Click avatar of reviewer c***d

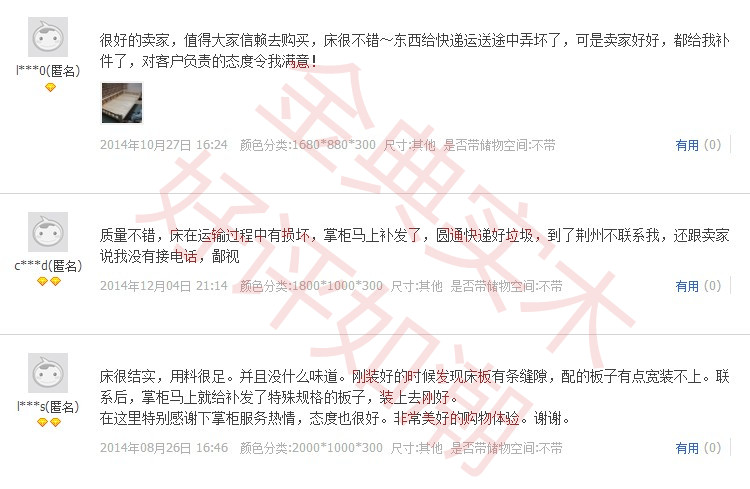[48, 232]
